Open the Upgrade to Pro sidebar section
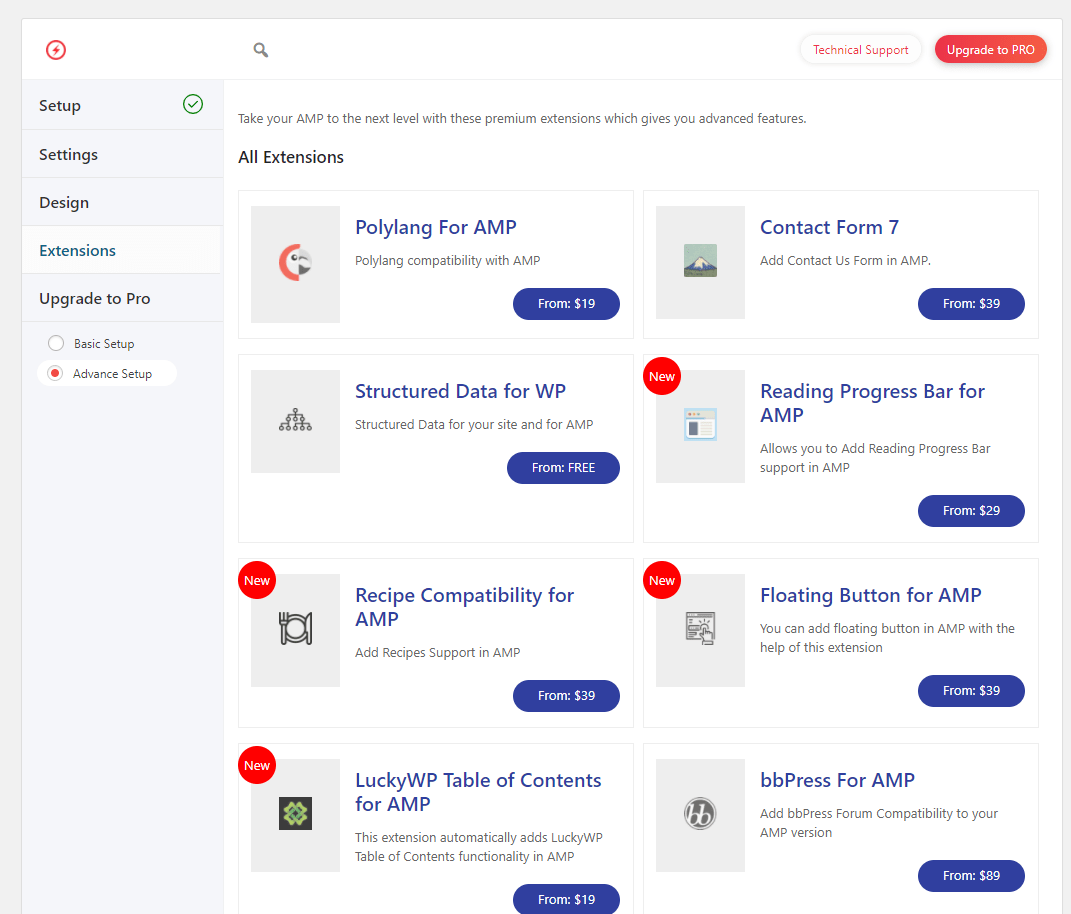The height and width of the screenshot is (914, 1071). pos(122,298)
